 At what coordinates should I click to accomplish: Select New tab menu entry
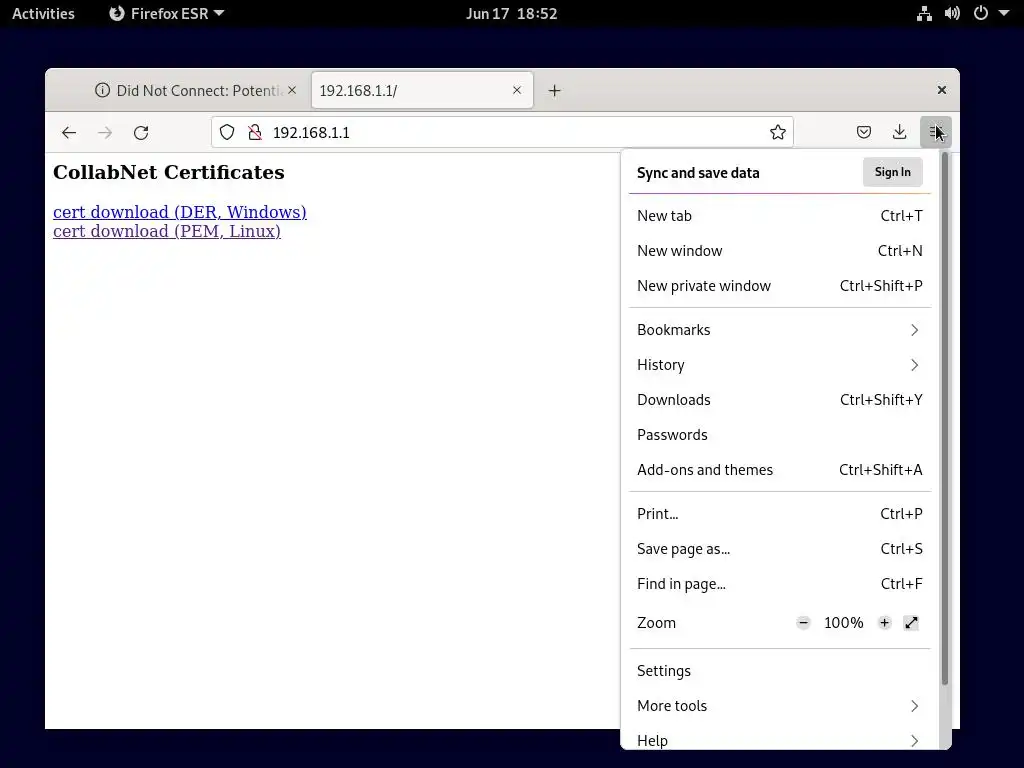point(780,216)
